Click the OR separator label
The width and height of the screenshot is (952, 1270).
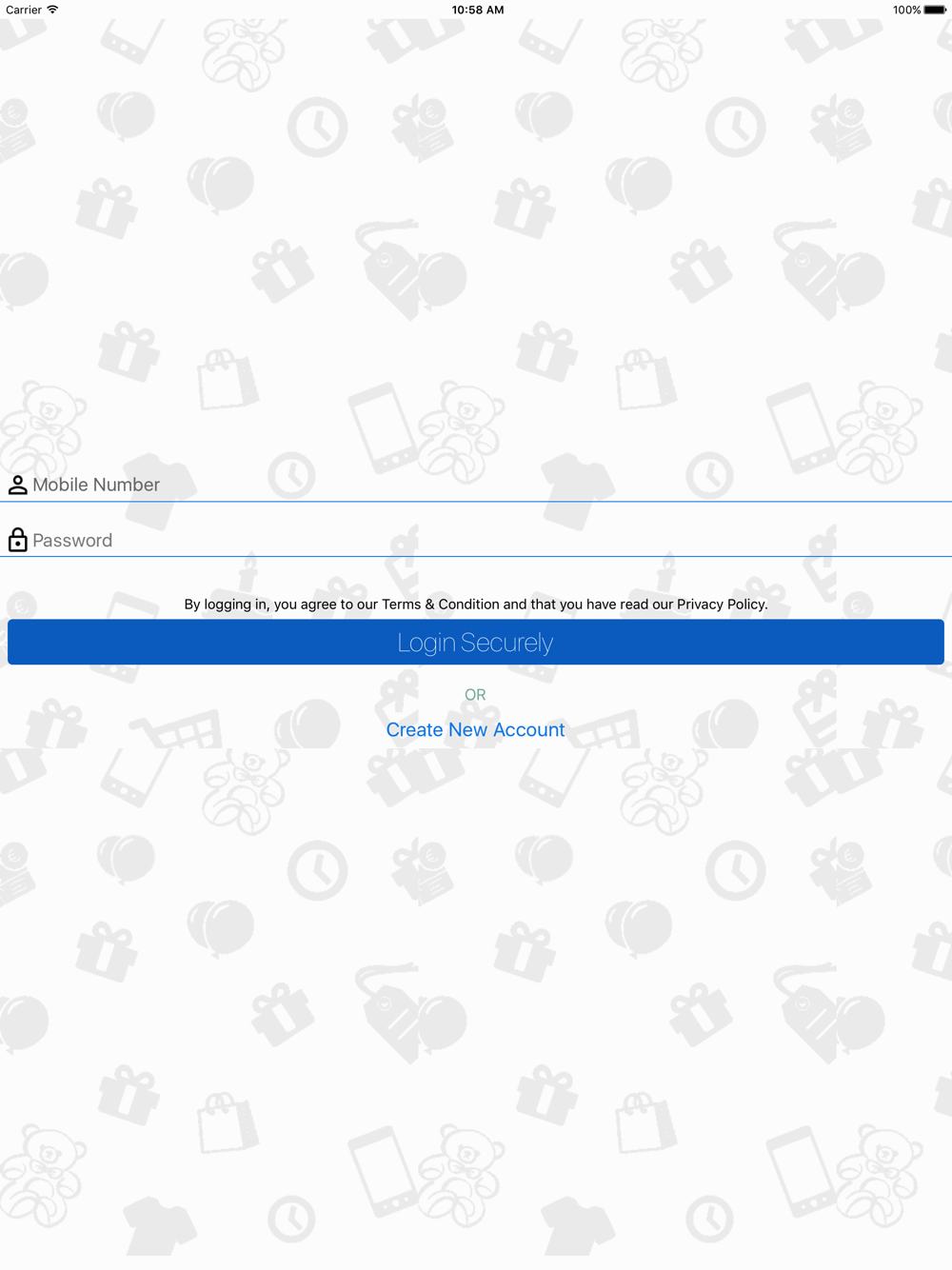(x=475, y=695)
